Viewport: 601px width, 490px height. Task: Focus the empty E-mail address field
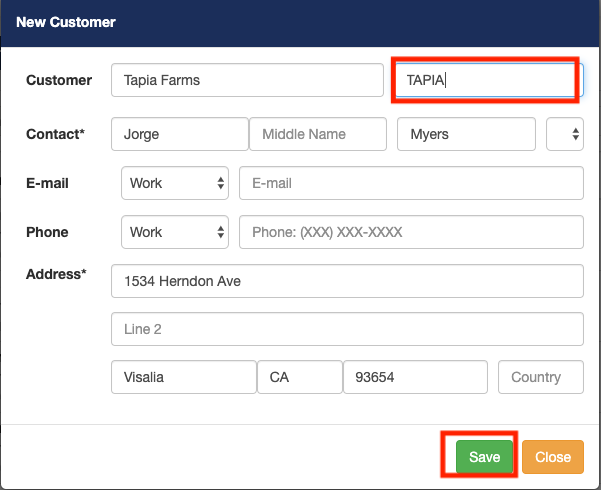click(x=411, y=184)
